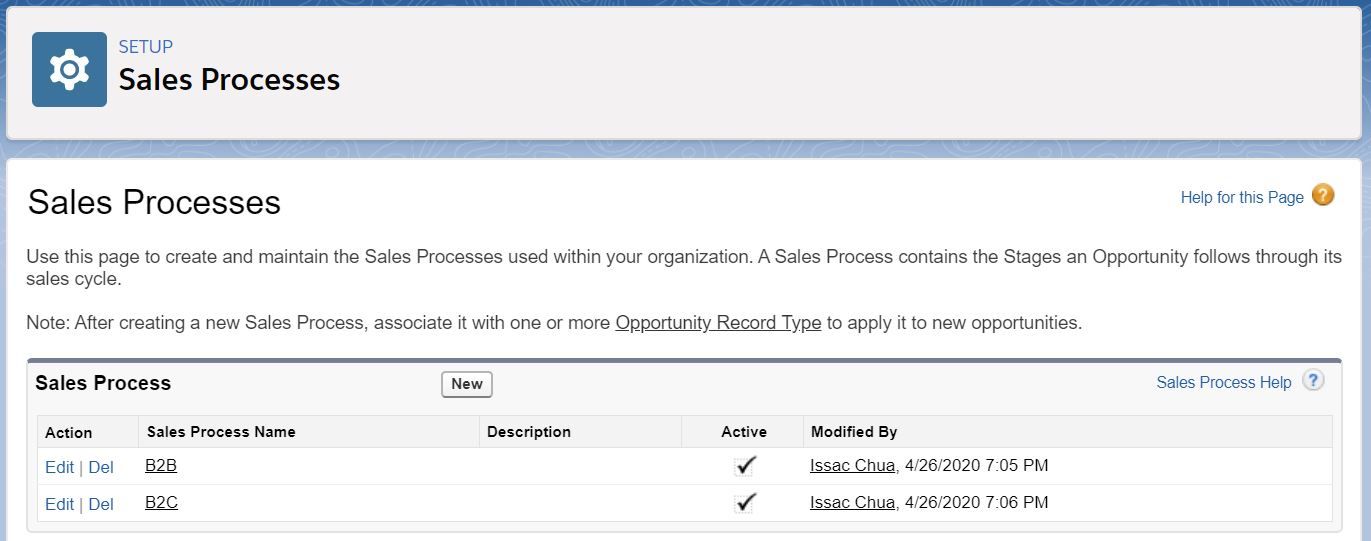Follow the Opportunity Record Type link
1371x541 pixels.
coord(718,323)
